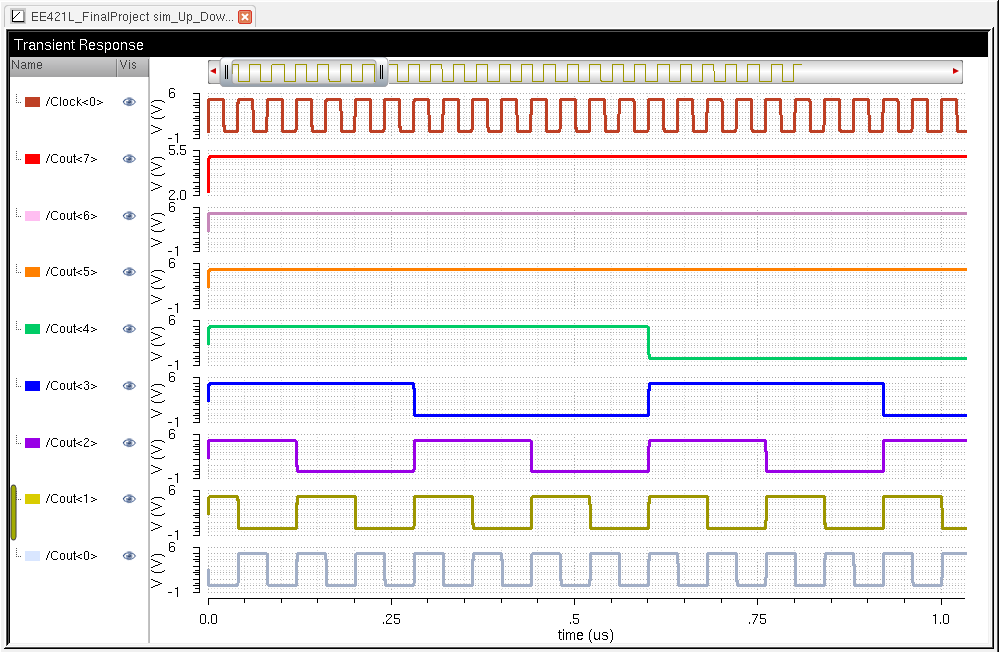This screenshot has height=652, width=999.
Task: Select the /Cout<1> signal entry
Action: [72, 499]
